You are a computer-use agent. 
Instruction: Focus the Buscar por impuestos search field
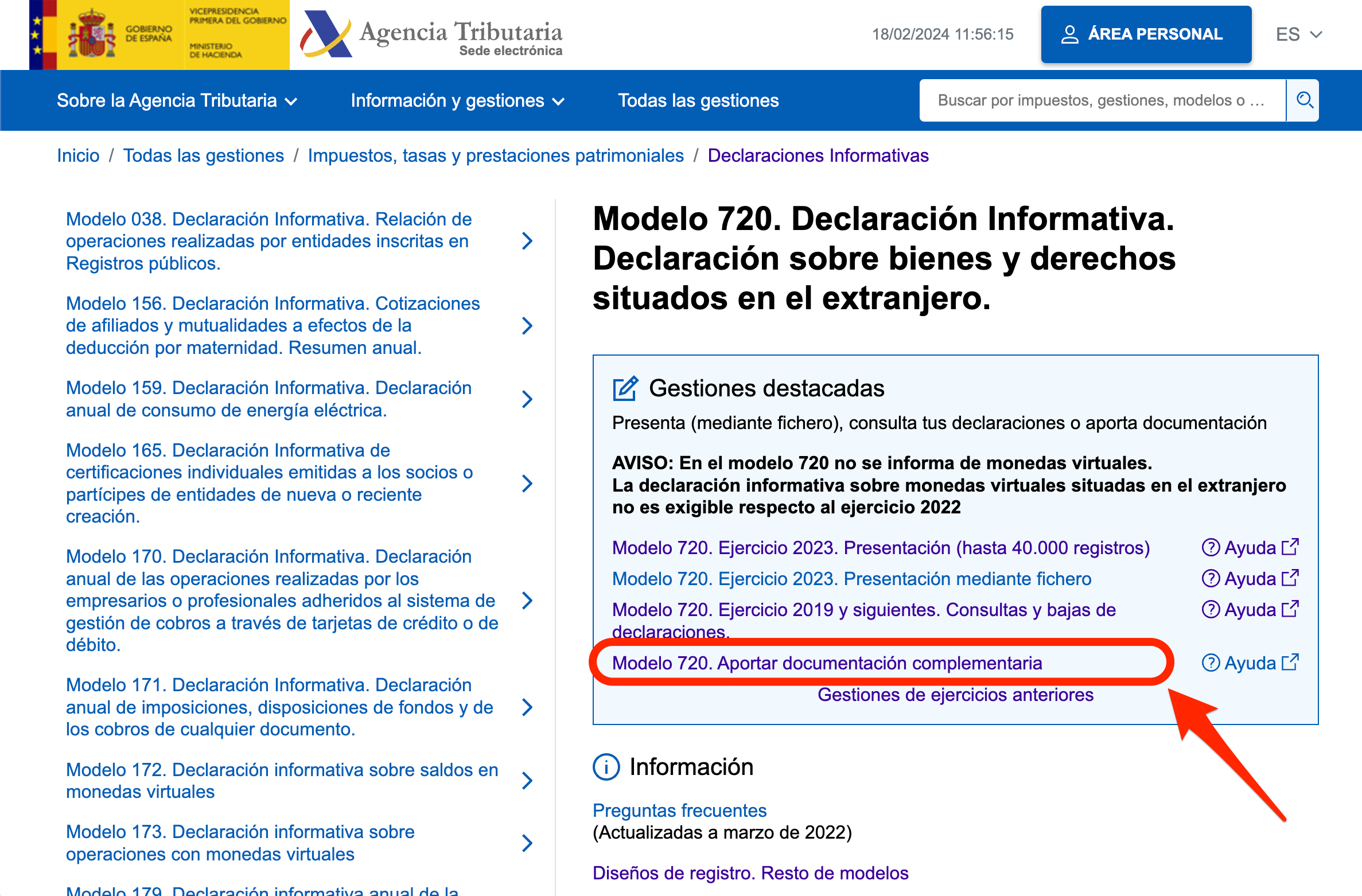pos(1103,100)
